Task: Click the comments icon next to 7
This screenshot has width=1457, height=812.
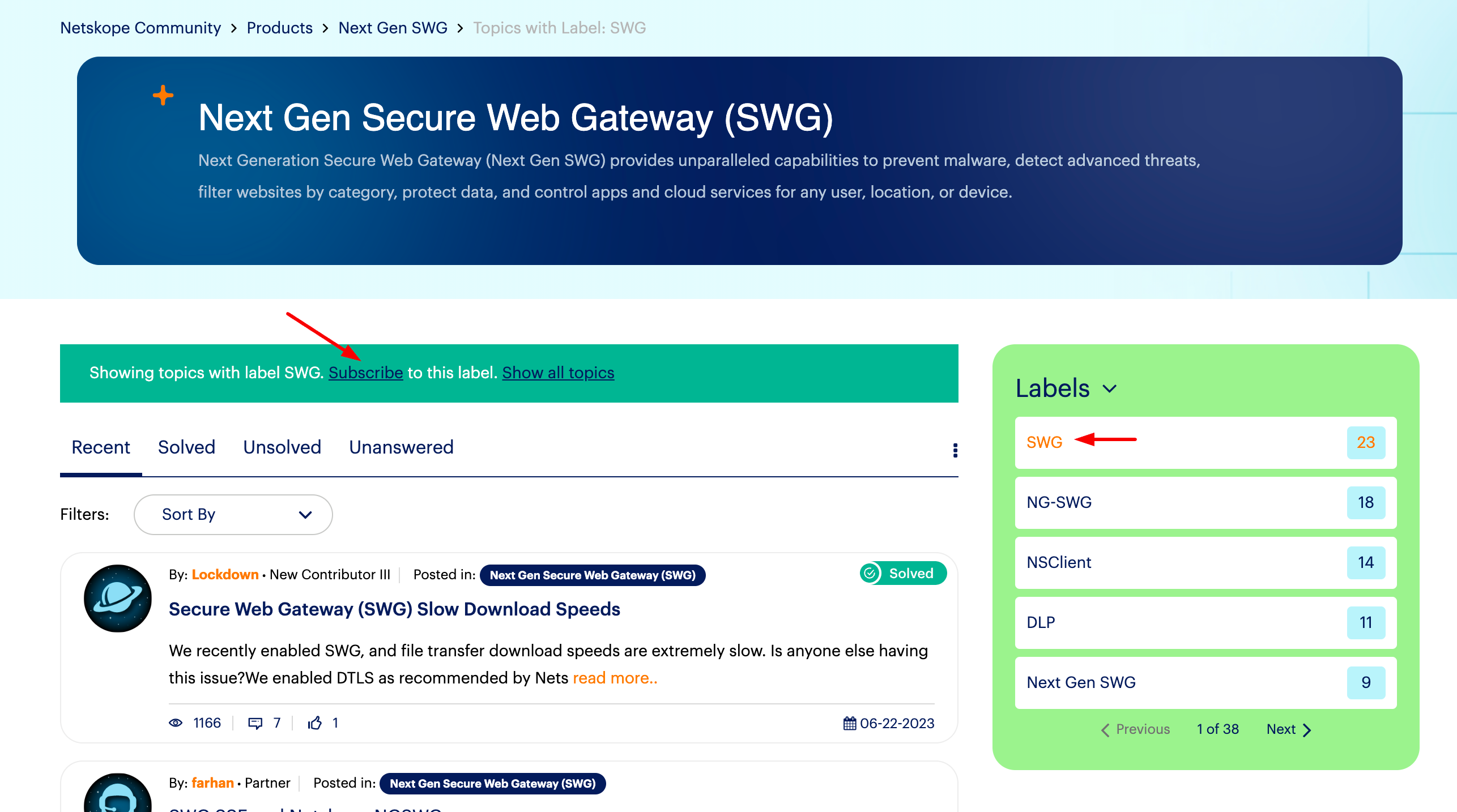Action: [x=255, y=723]
